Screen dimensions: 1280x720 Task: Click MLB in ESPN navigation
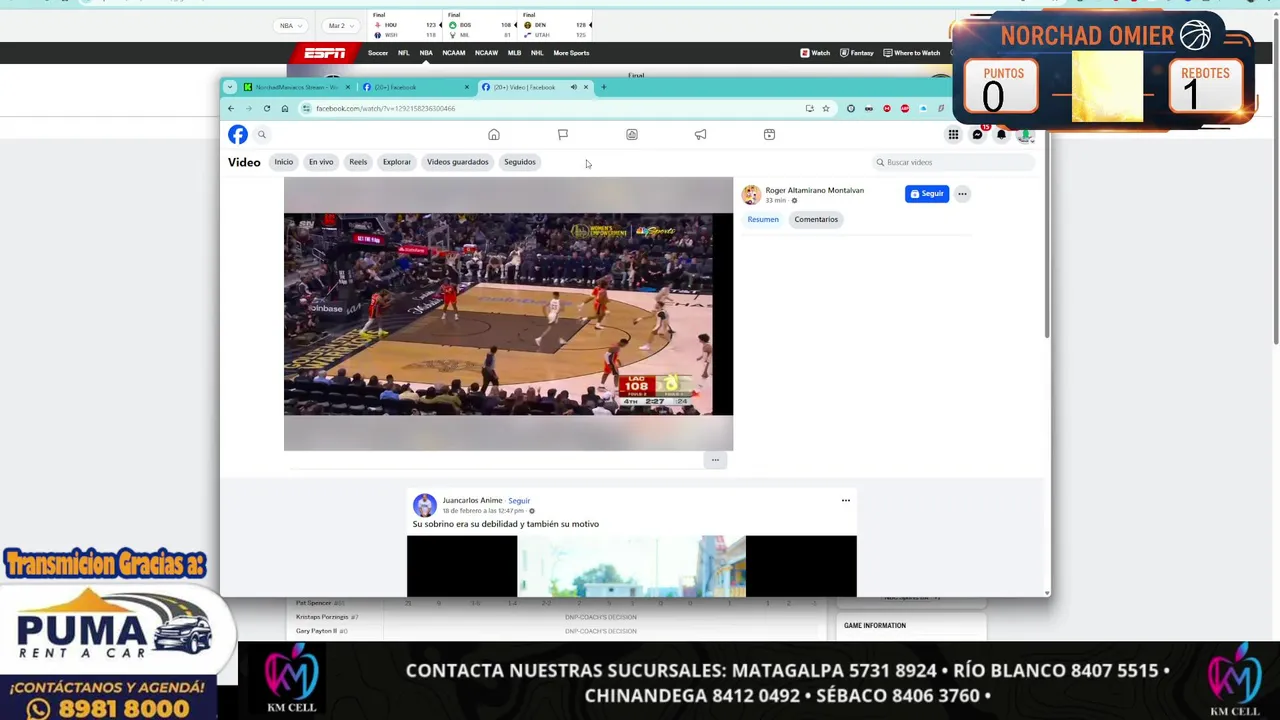tap(514, 53)
